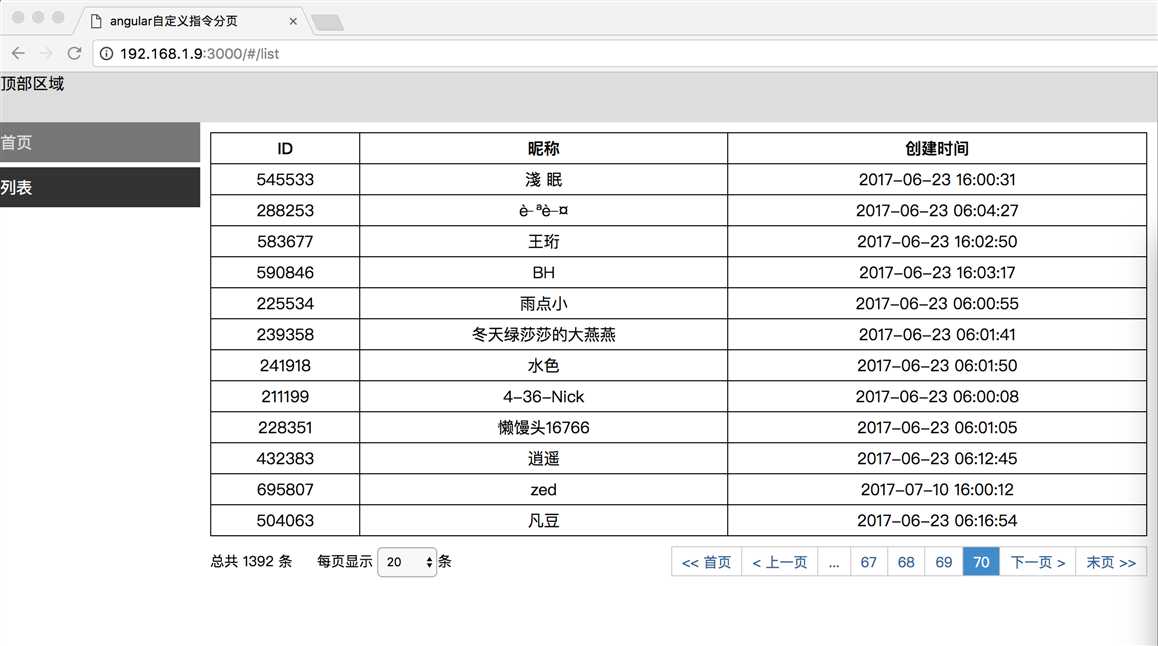1158x646 pixels.
Task: Jump to first page with << 首页
Action: coord(705,561)
